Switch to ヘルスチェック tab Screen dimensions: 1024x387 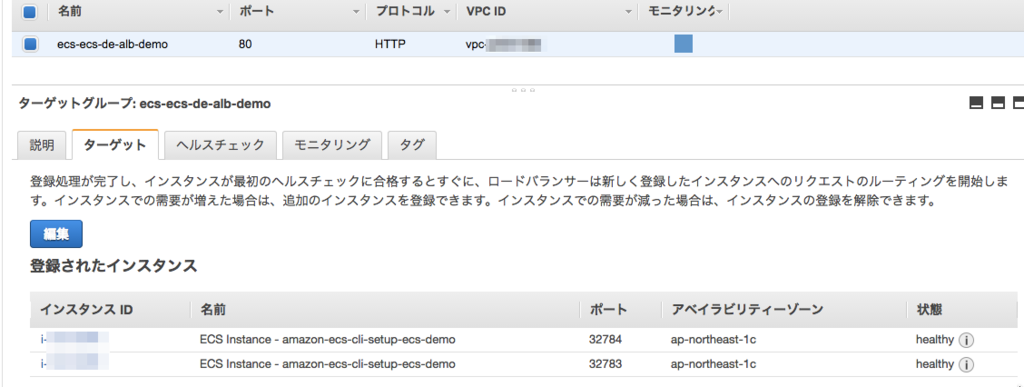click(221, 145)
